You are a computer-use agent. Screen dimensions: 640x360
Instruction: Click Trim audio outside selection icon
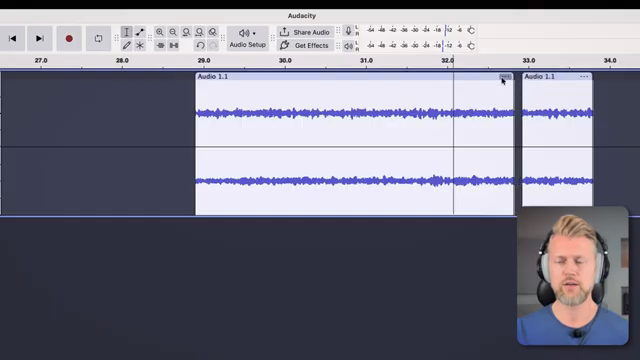pyautogui.click(x=160, y=45)
